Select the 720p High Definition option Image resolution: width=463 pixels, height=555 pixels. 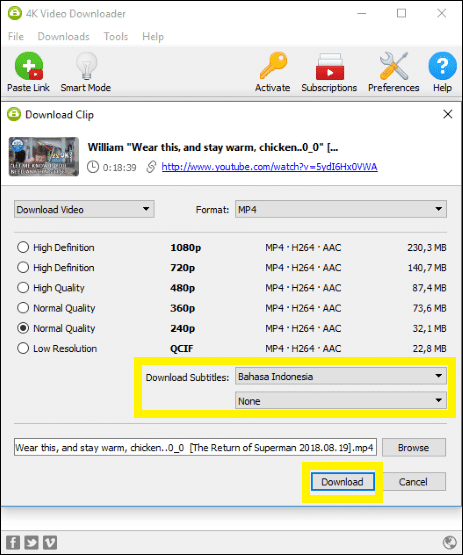tap(23, 267)
